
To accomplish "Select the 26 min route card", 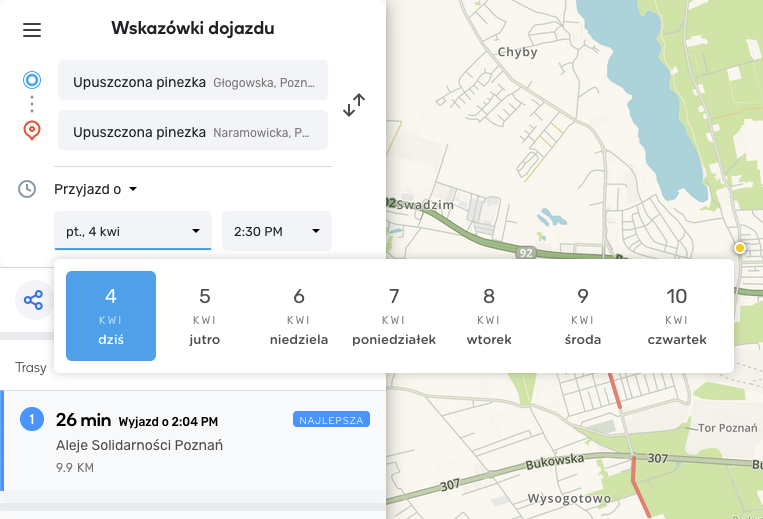I will [193, 441].
